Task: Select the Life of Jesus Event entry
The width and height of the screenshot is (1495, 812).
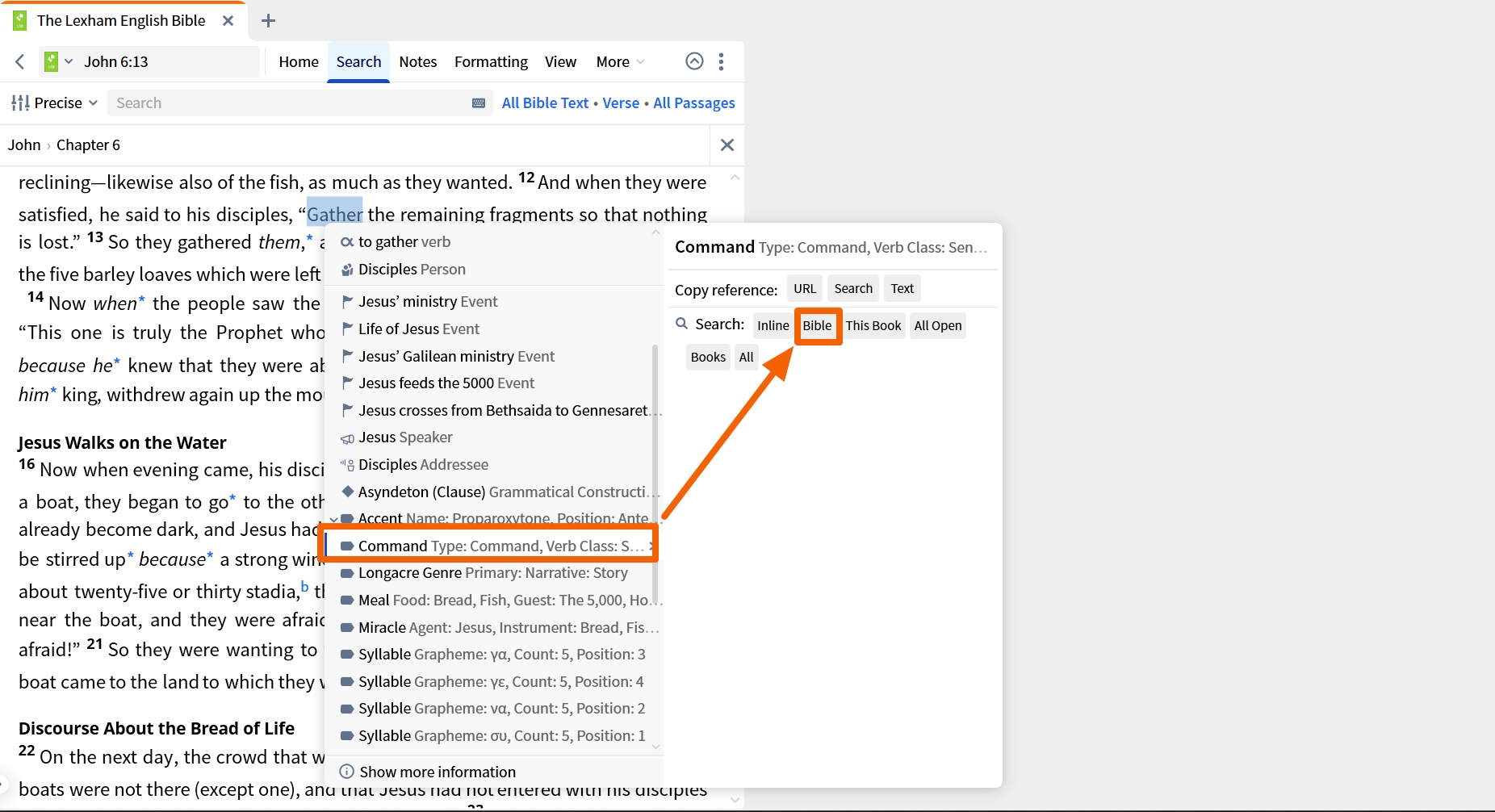Action: pos(492,329)
